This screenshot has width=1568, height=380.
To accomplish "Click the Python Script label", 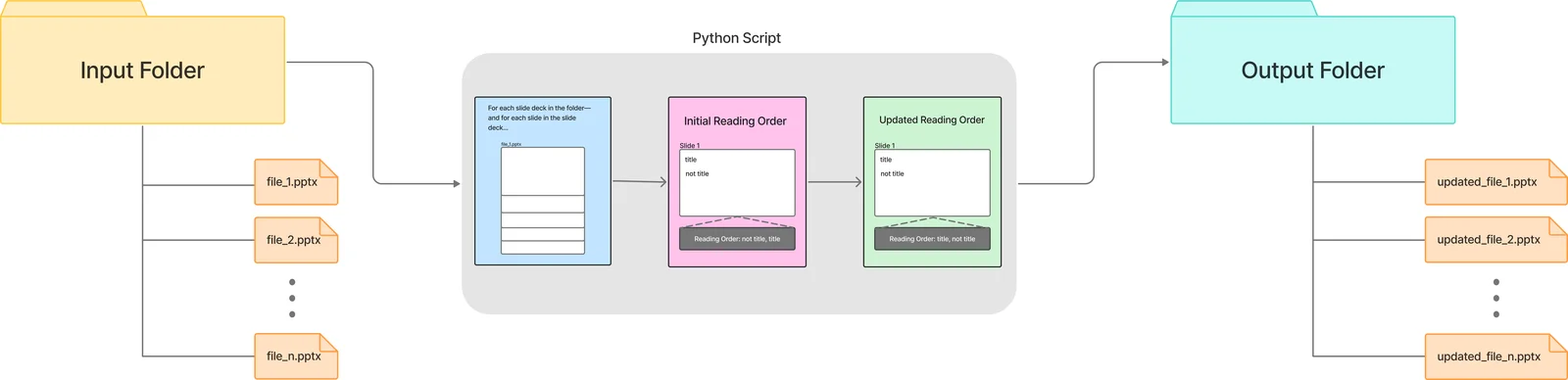I will 737,38.
